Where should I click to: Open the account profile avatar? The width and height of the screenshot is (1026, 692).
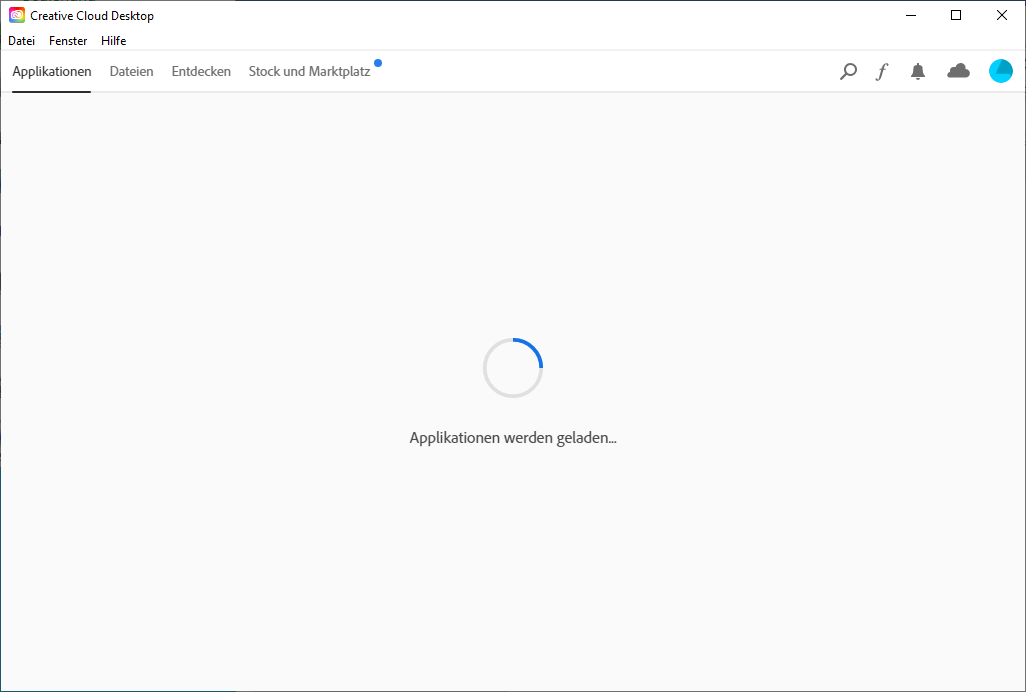[1000, 71]
